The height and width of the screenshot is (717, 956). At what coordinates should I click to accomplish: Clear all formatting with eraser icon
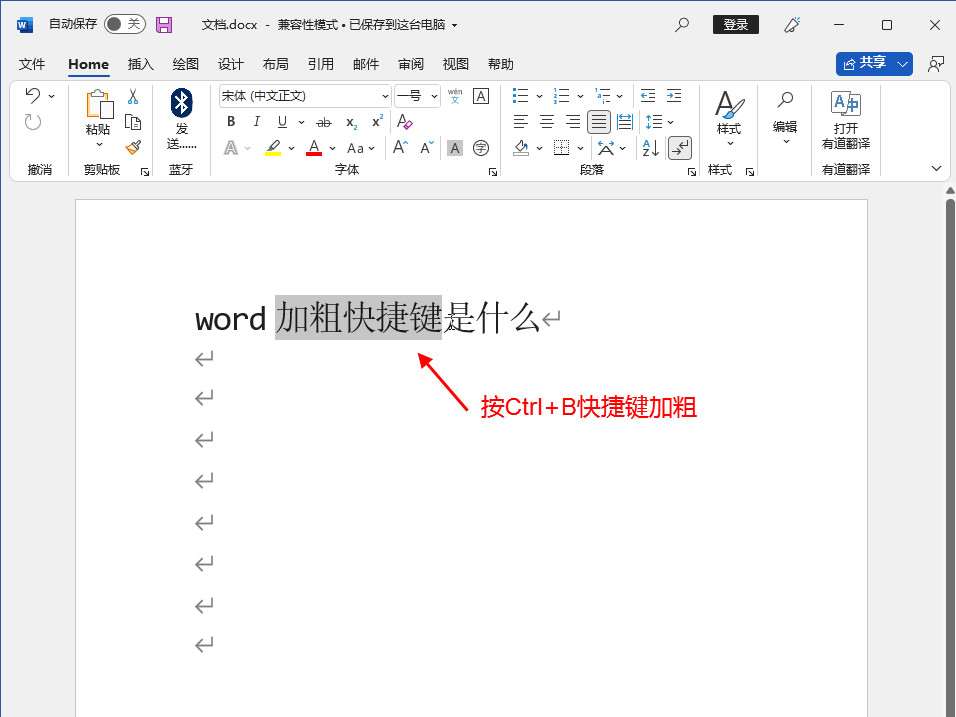[x=405, y=122]
